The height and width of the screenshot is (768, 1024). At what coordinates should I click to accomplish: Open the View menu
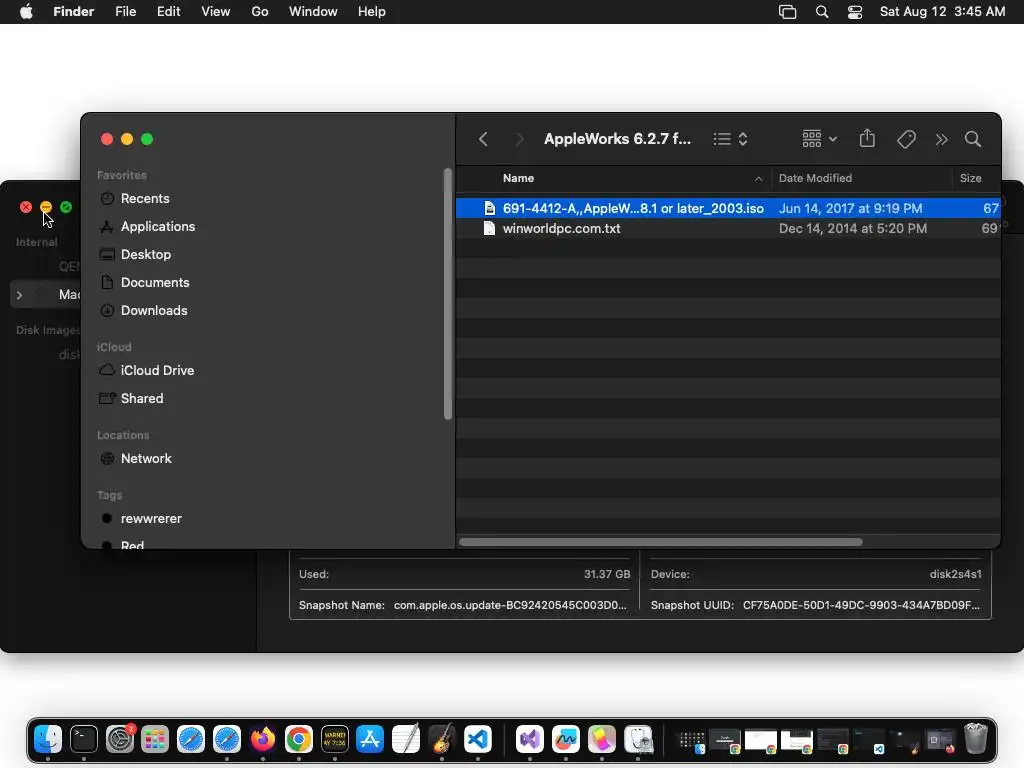pyautogui.click(x=216, y=12)
